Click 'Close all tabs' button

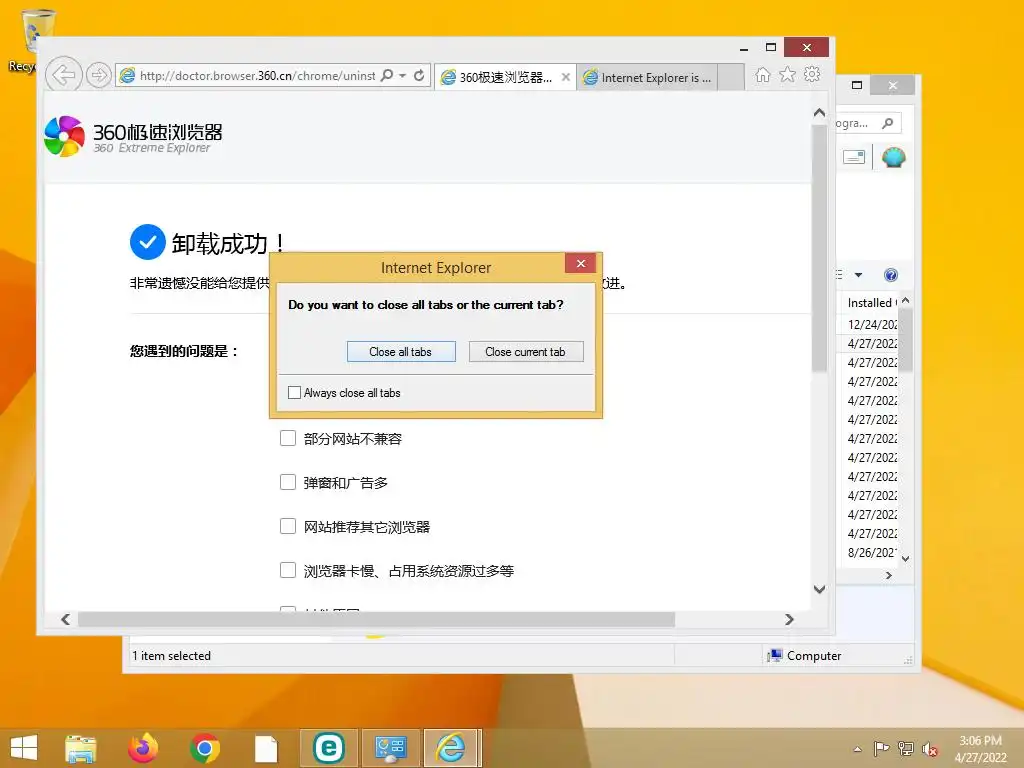[401, 352]
